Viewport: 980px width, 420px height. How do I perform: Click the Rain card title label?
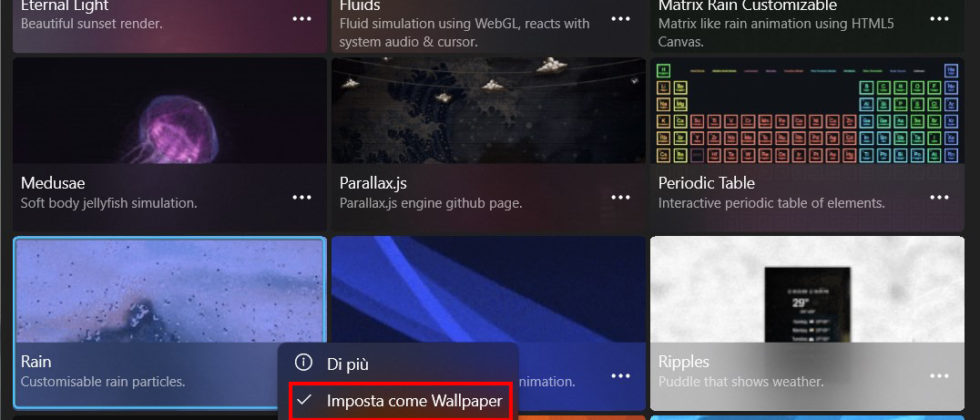36,362
